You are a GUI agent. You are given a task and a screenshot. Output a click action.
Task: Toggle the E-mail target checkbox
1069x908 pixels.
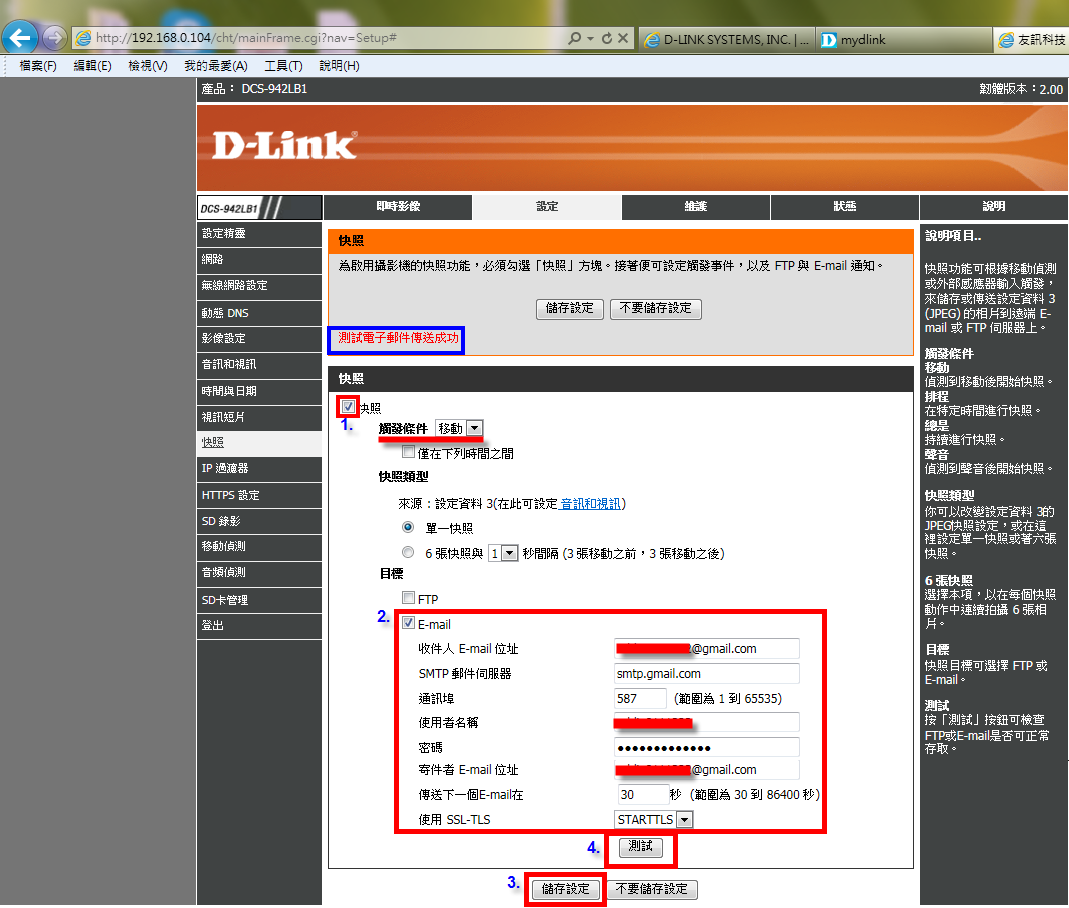(x=408, y=624)
